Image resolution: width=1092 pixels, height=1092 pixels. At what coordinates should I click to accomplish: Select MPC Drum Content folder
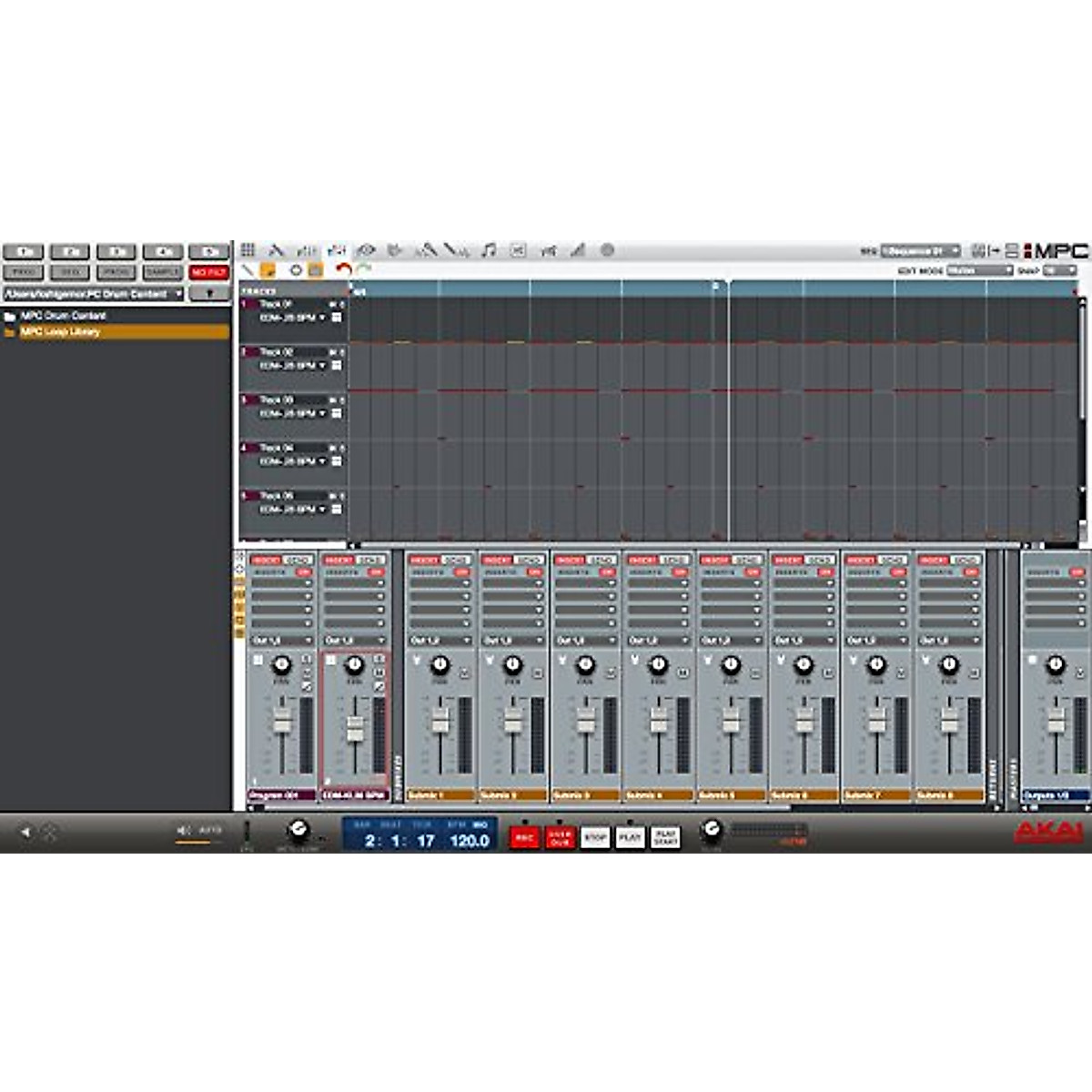64,316
